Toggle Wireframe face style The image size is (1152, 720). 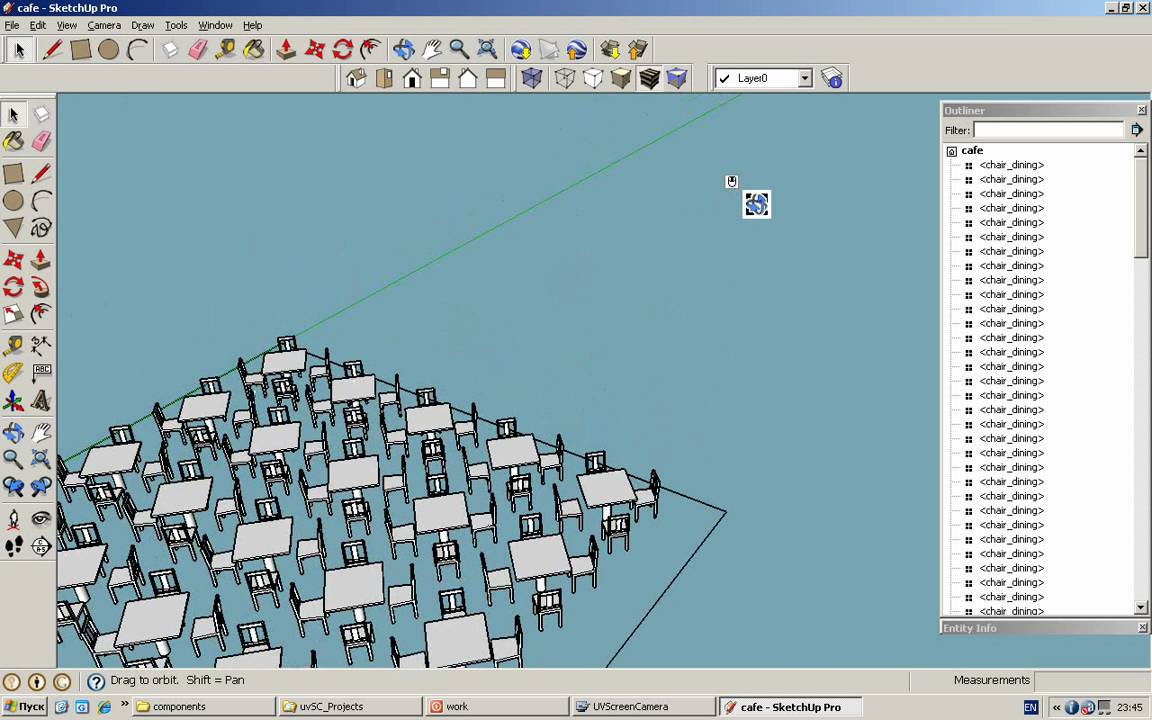point(564,78)
